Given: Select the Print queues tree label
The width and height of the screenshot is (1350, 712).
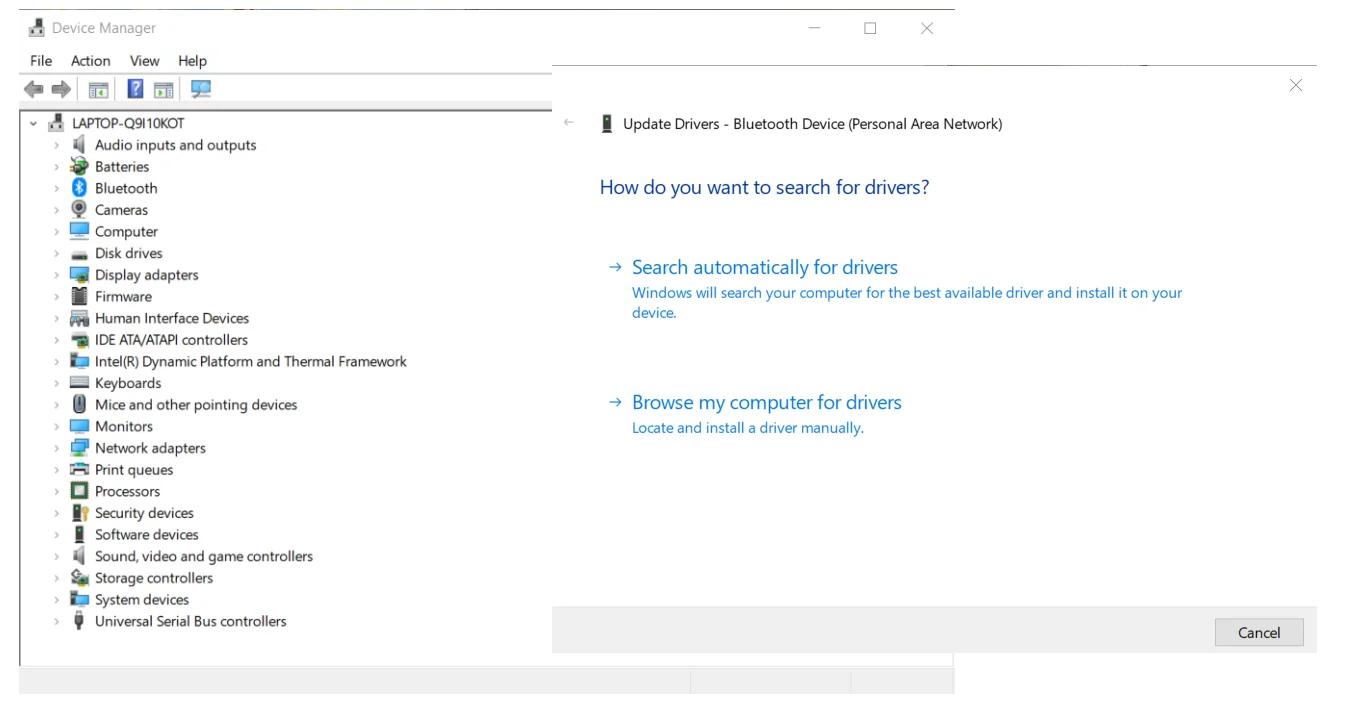Looking at the screenshot, I should [134, 470].
